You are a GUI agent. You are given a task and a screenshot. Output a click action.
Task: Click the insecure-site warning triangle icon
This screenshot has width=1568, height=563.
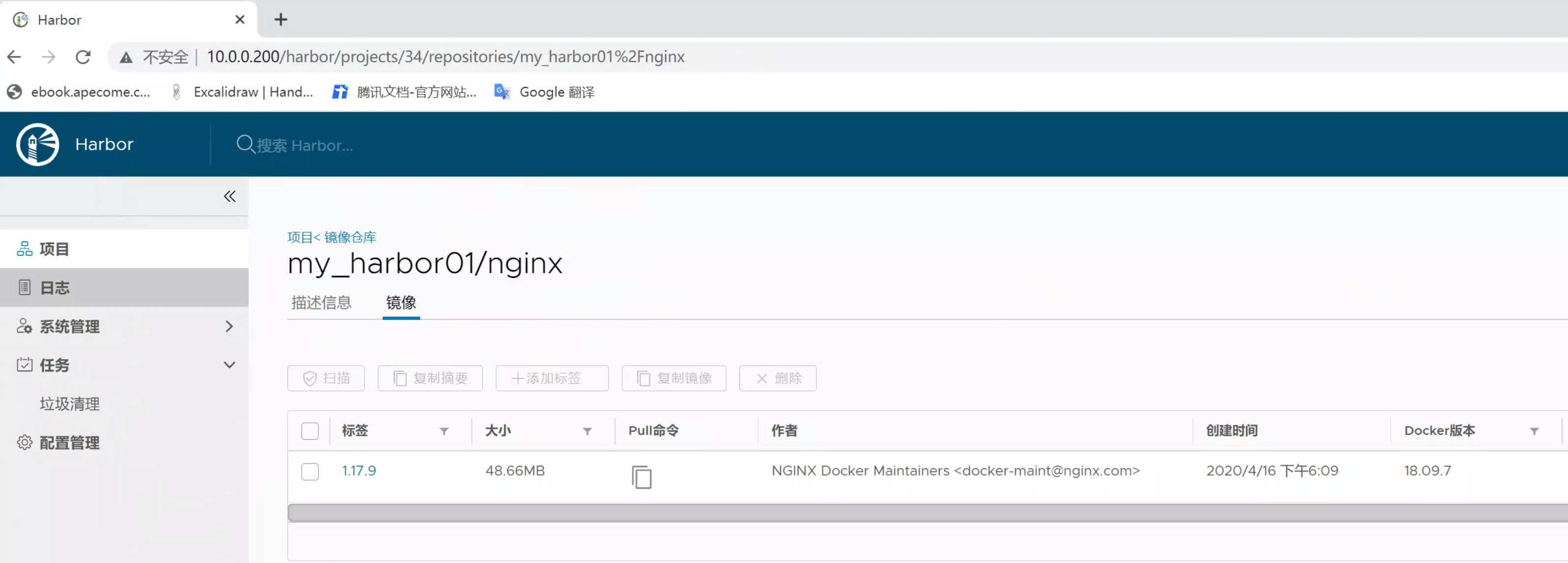126,57
